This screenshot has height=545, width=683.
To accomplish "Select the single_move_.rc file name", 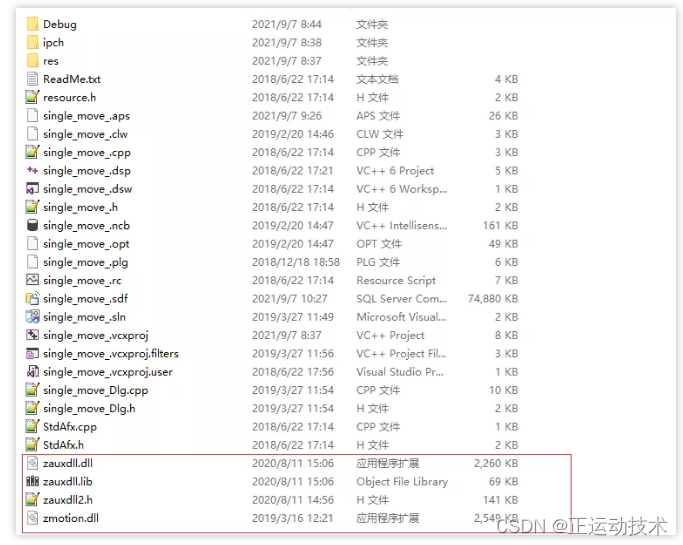I will [82, 281].
